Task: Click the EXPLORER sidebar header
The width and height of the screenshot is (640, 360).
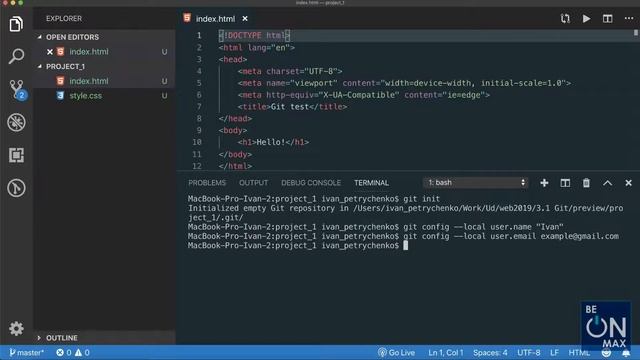Action: [x=64, y=19]
